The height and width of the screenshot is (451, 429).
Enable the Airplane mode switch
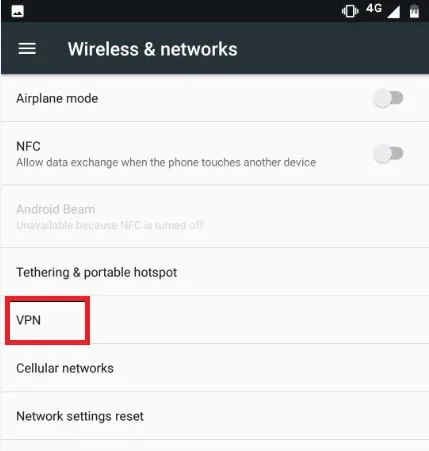pos(388,98)
